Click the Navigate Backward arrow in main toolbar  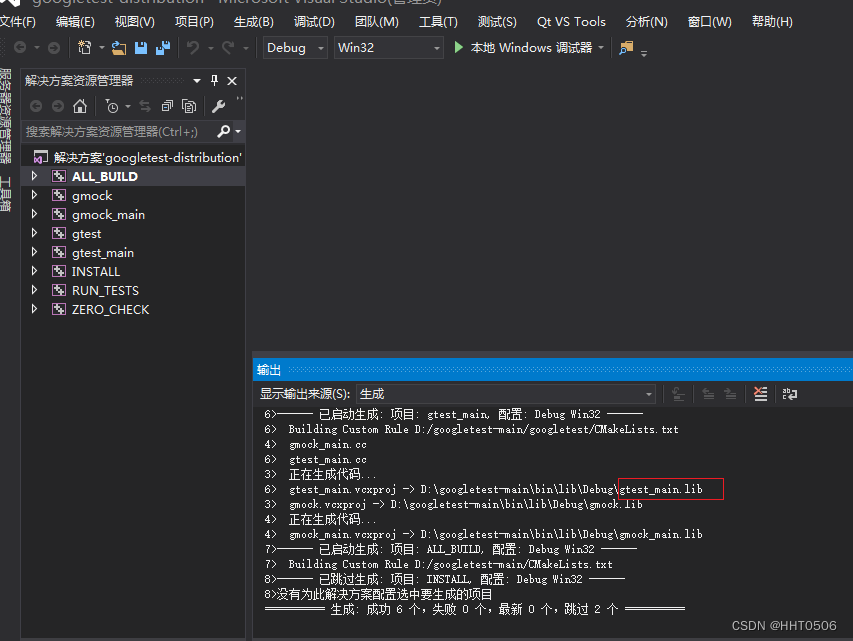pos(20,48)
